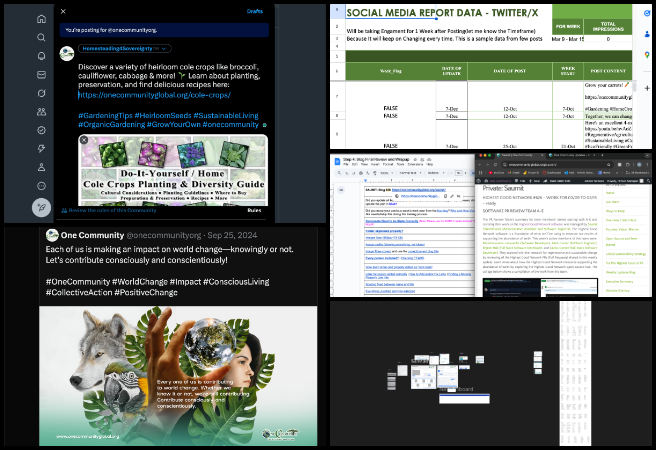The width and height of the screenshot is (656, 450).
Task: Click the WordPress logo in the admin bar
Action: click(x=479, y=181)
